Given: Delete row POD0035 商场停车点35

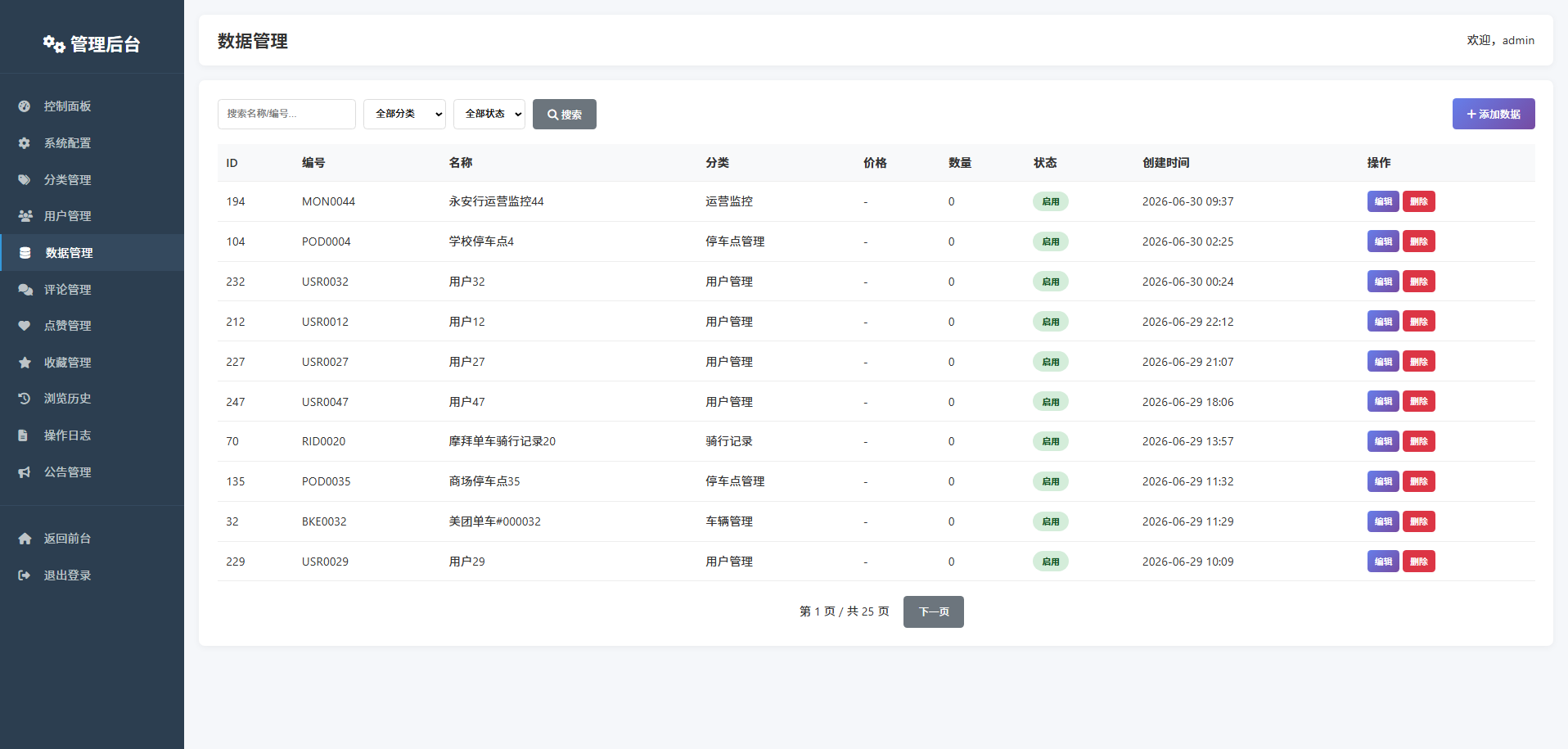Looking at the screenshot, I should [1419, 481].
